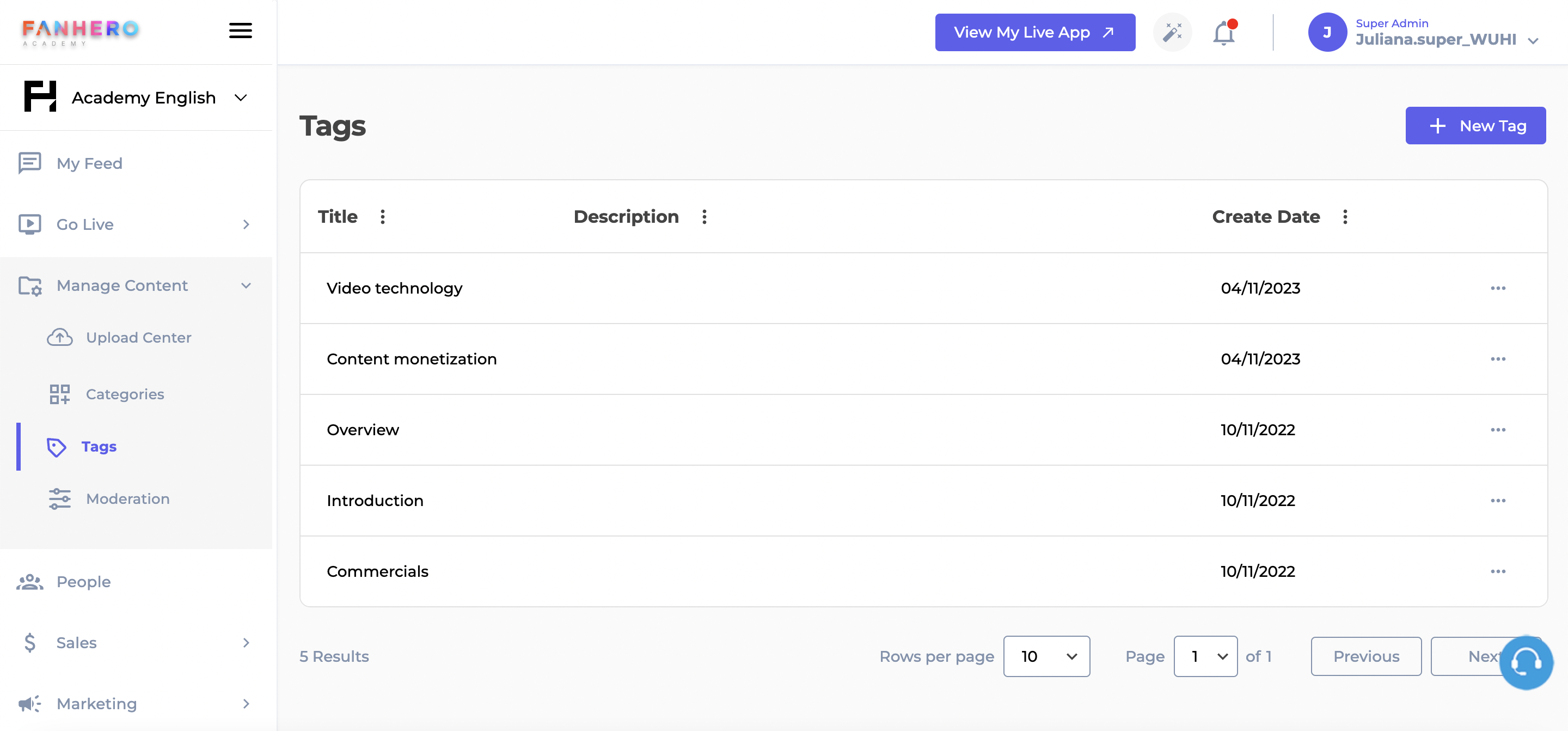Open actions menu for Content monetization
The width and height of the screenshot is (1568, 731).
1498,358
